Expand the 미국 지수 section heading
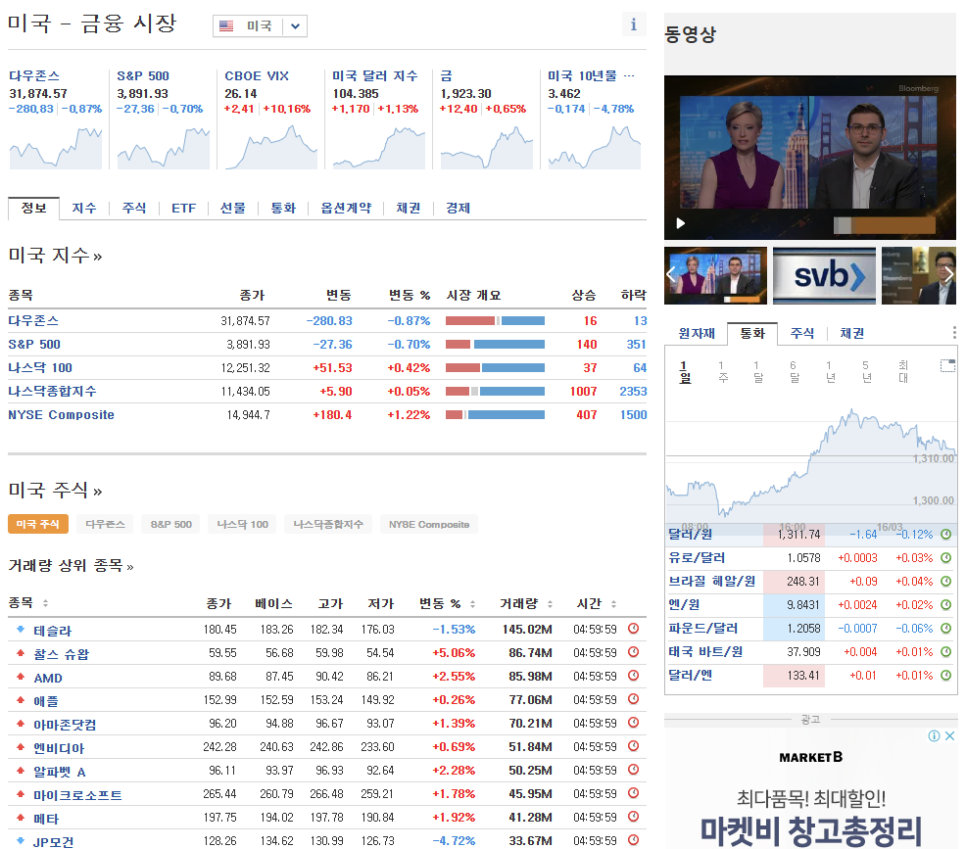966x849 pixels. 55,255
